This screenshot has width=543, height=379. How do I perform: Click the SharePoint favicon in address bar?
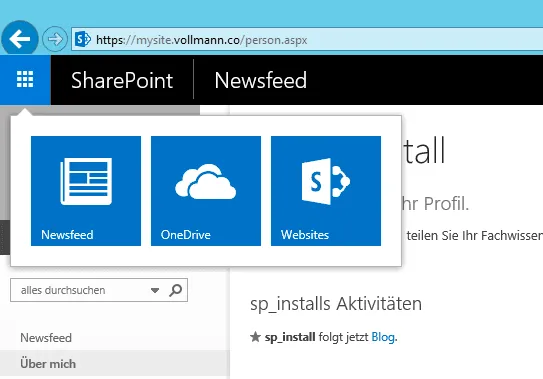pyautogui.click(x=83, y=39)
